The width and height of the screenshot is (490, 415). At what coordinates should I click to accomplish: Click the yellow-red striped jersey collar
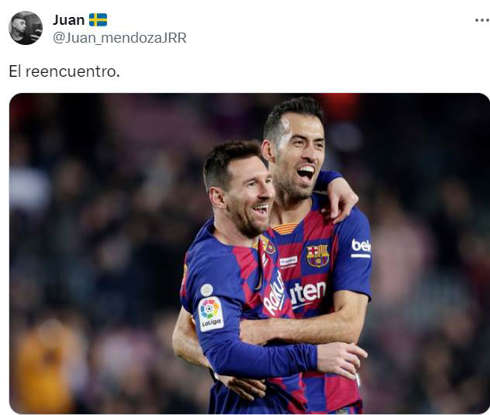pyautogui.click(x=285, y=228)
